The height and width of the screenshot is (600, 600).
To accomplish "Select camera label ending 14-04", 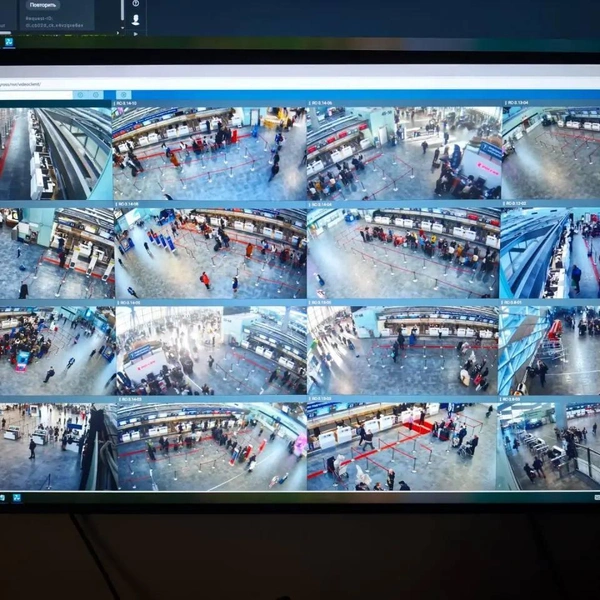I will pyautogui.click(x=321, y=205).
